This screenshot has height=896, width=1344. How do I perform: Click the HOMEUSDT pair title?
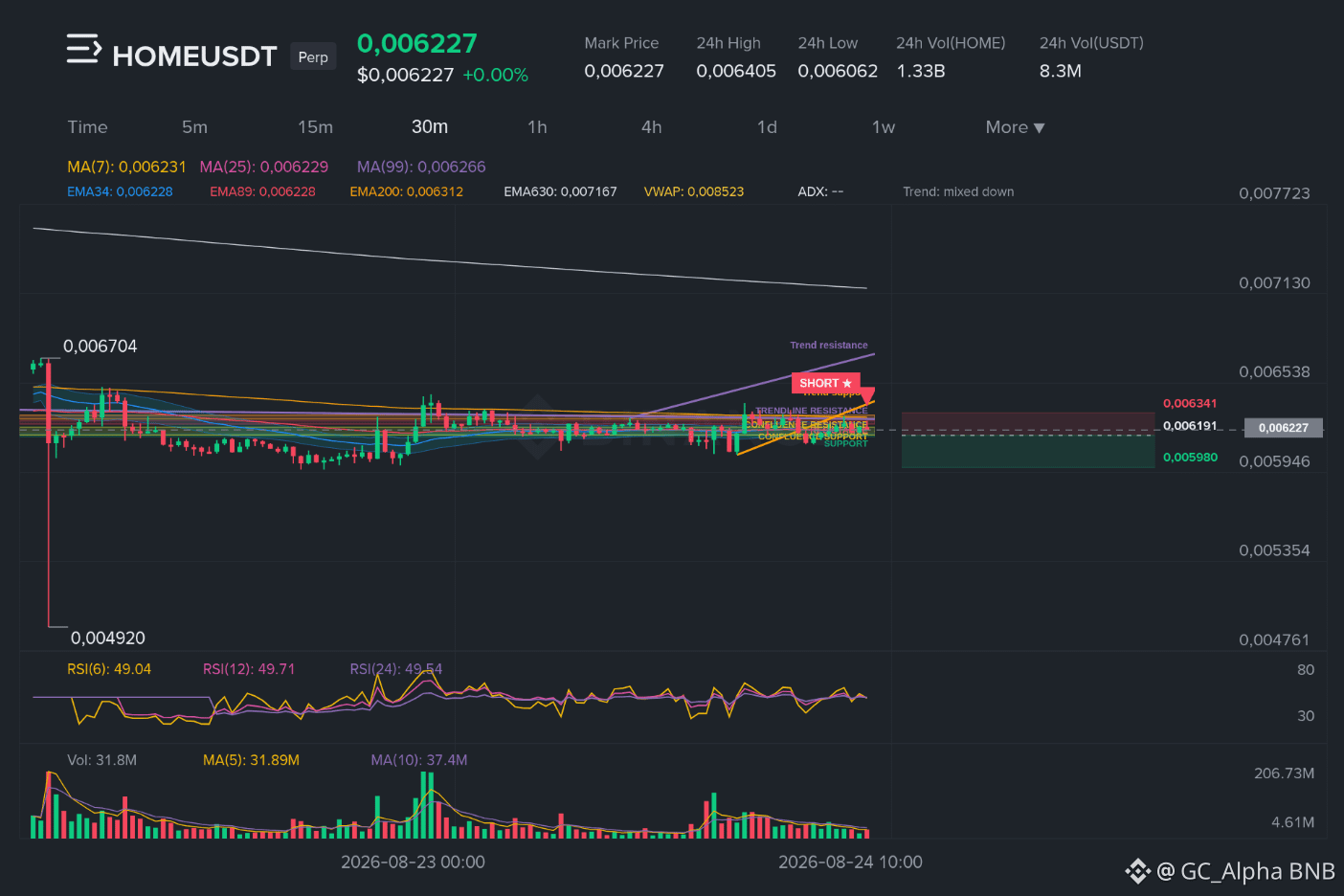[x=194, y=56]
